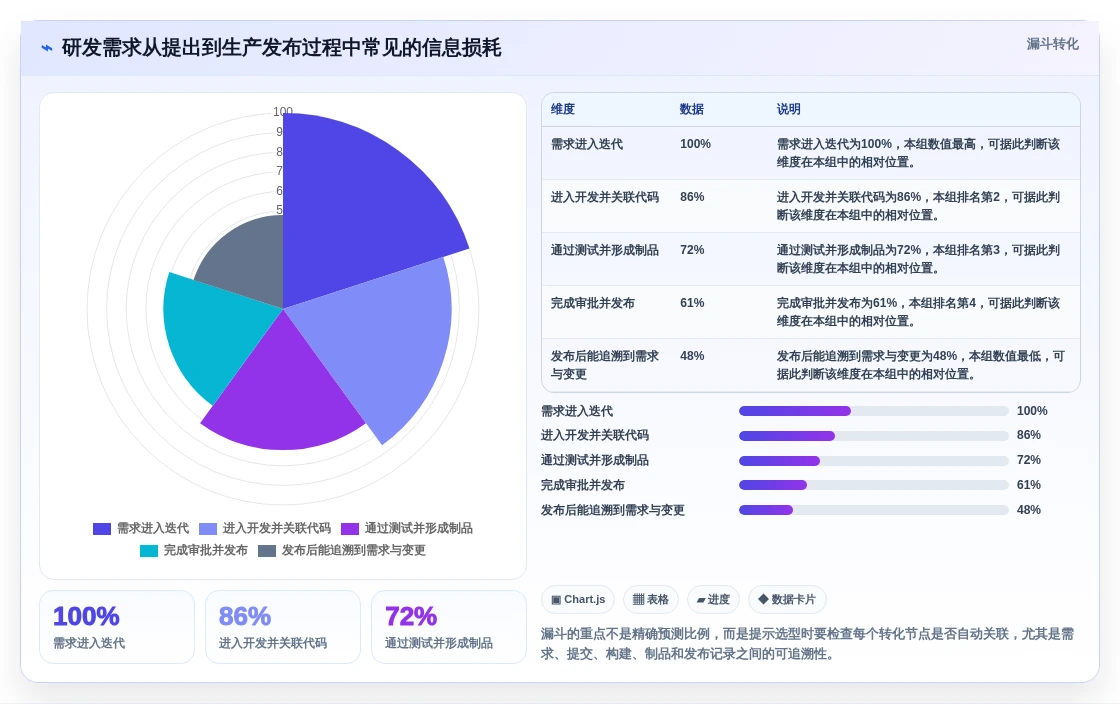The height and width of the screenshot is (704, 1120).
Task: Click the 100 axis label on chart
Action: coord(283,112)
